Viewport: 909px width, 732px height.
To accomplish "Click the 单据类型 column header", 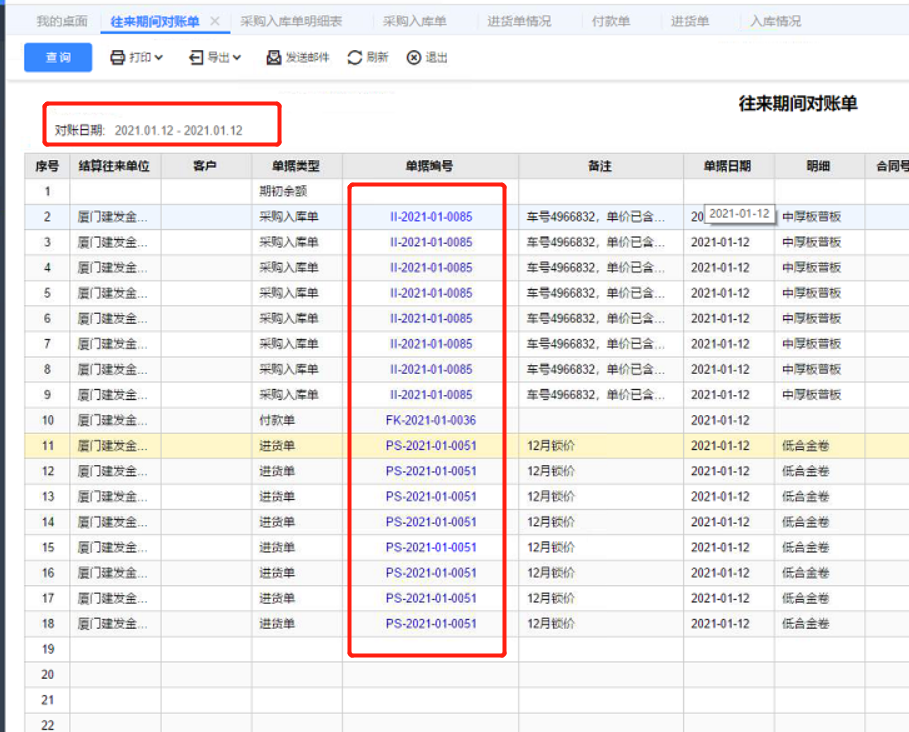I will pyautogui.click(x=296, y=166).
